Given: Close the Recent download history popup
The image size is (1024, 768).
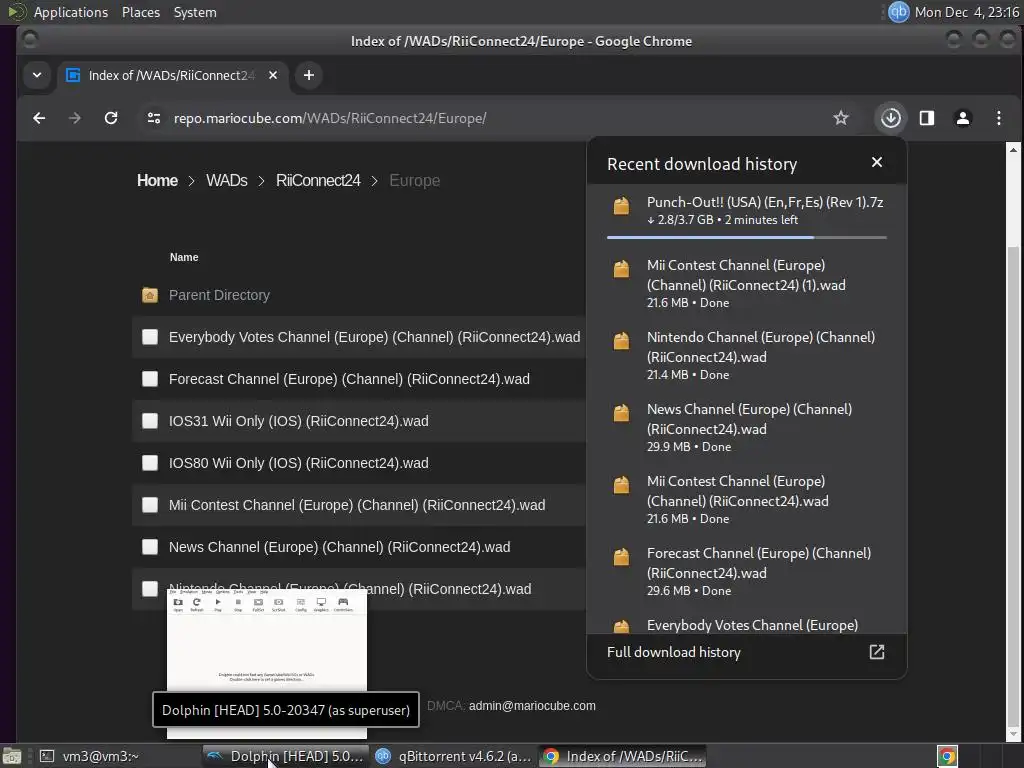Looking at the screenshot, I should click(877, 162).
